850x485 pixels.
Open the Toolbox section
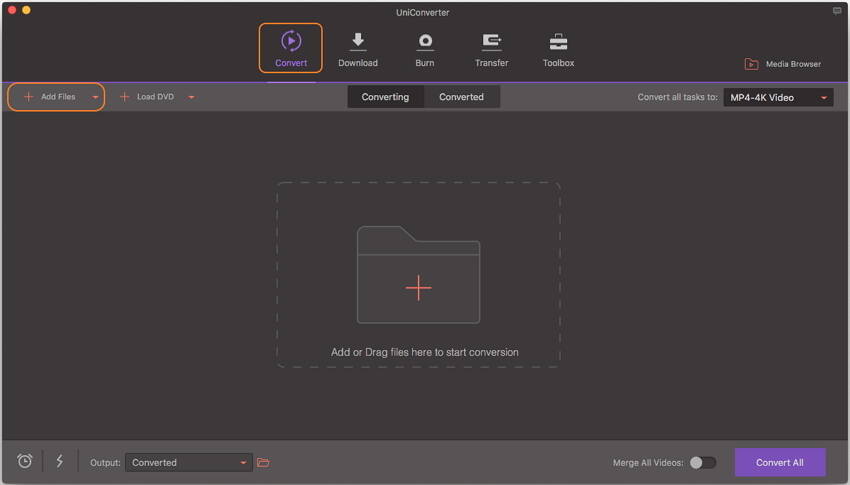click(x=558, y=50)
